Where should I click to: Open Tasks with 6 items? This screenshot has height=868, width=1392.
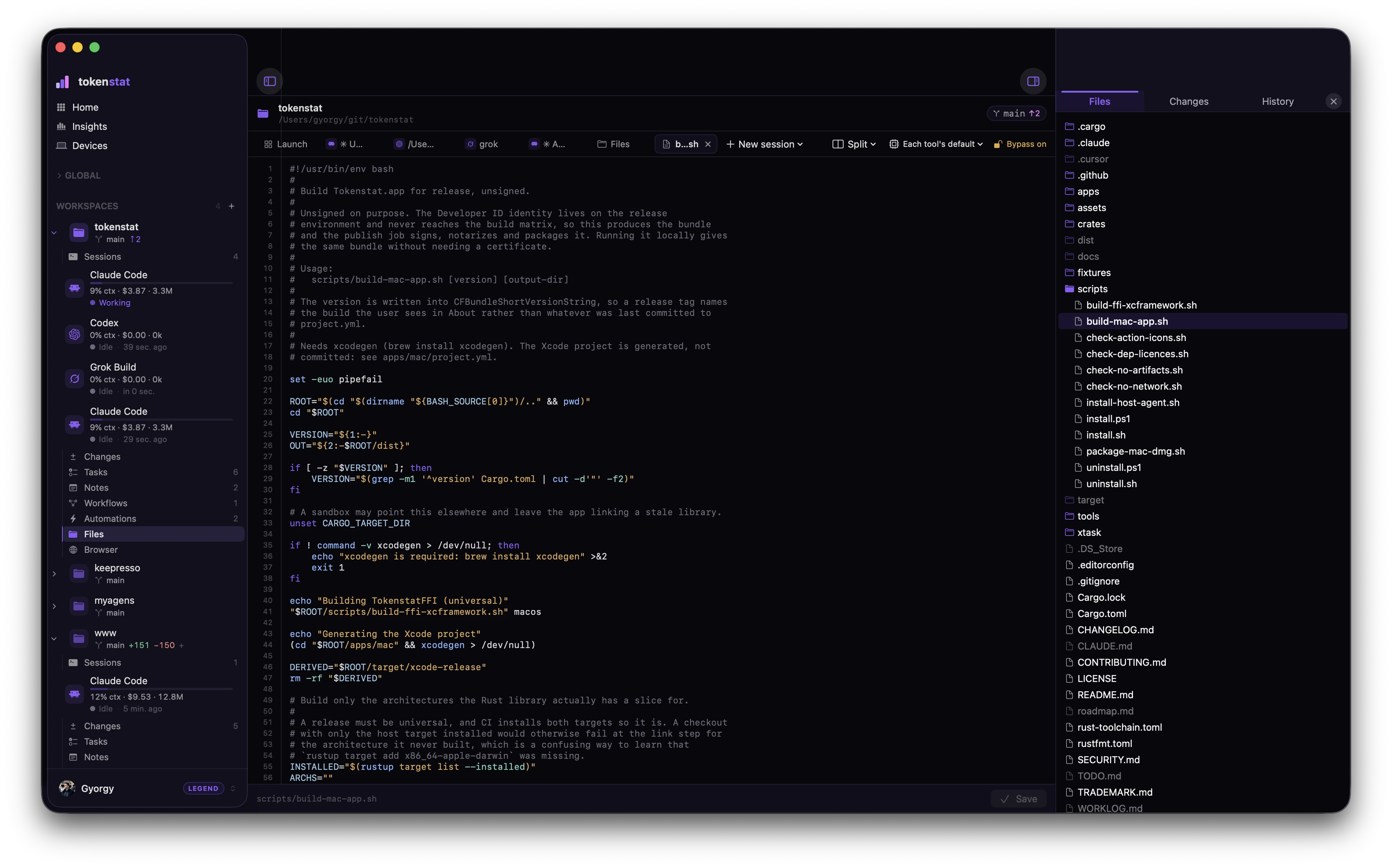[x=153, y=472]
